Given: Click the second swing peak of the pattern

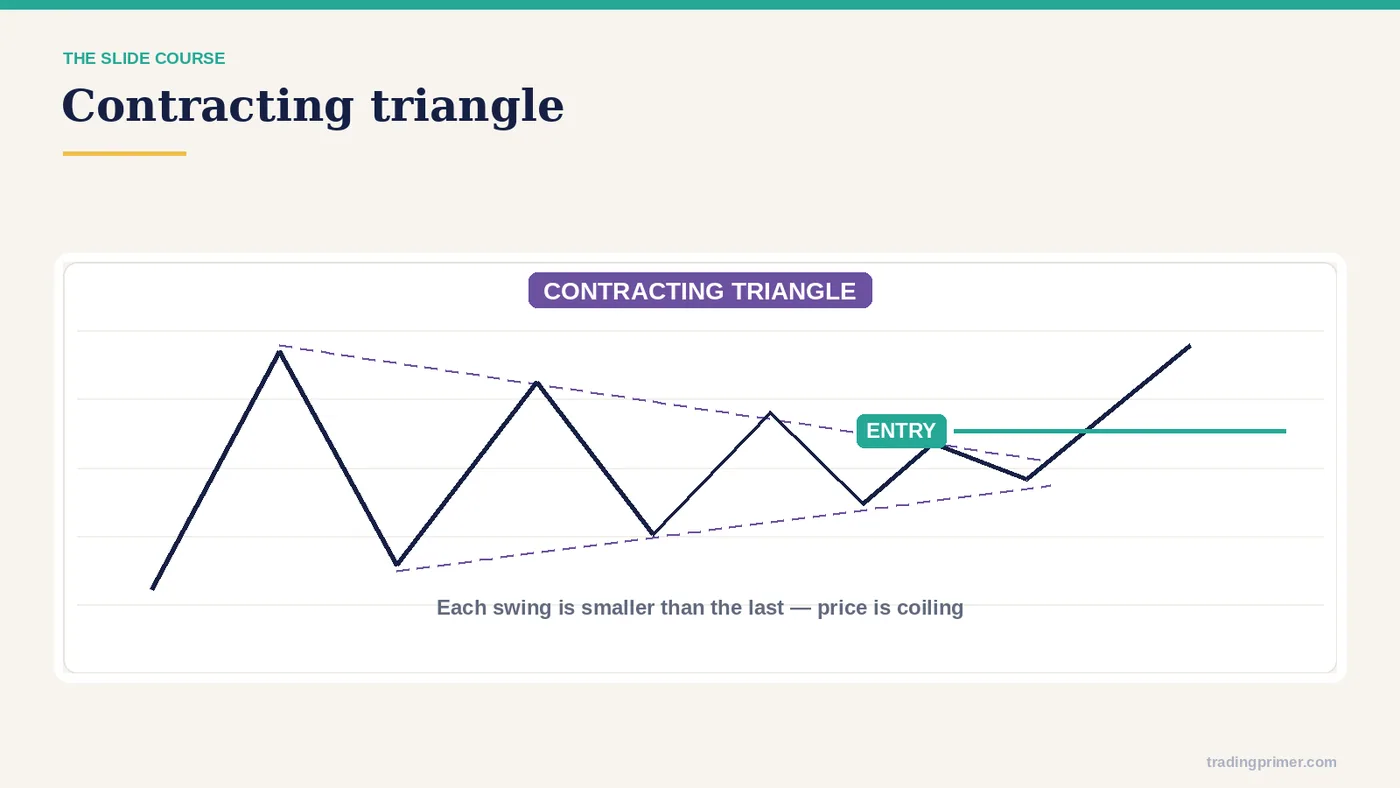Looking at the screenshot, I should [x=537, y=383].
